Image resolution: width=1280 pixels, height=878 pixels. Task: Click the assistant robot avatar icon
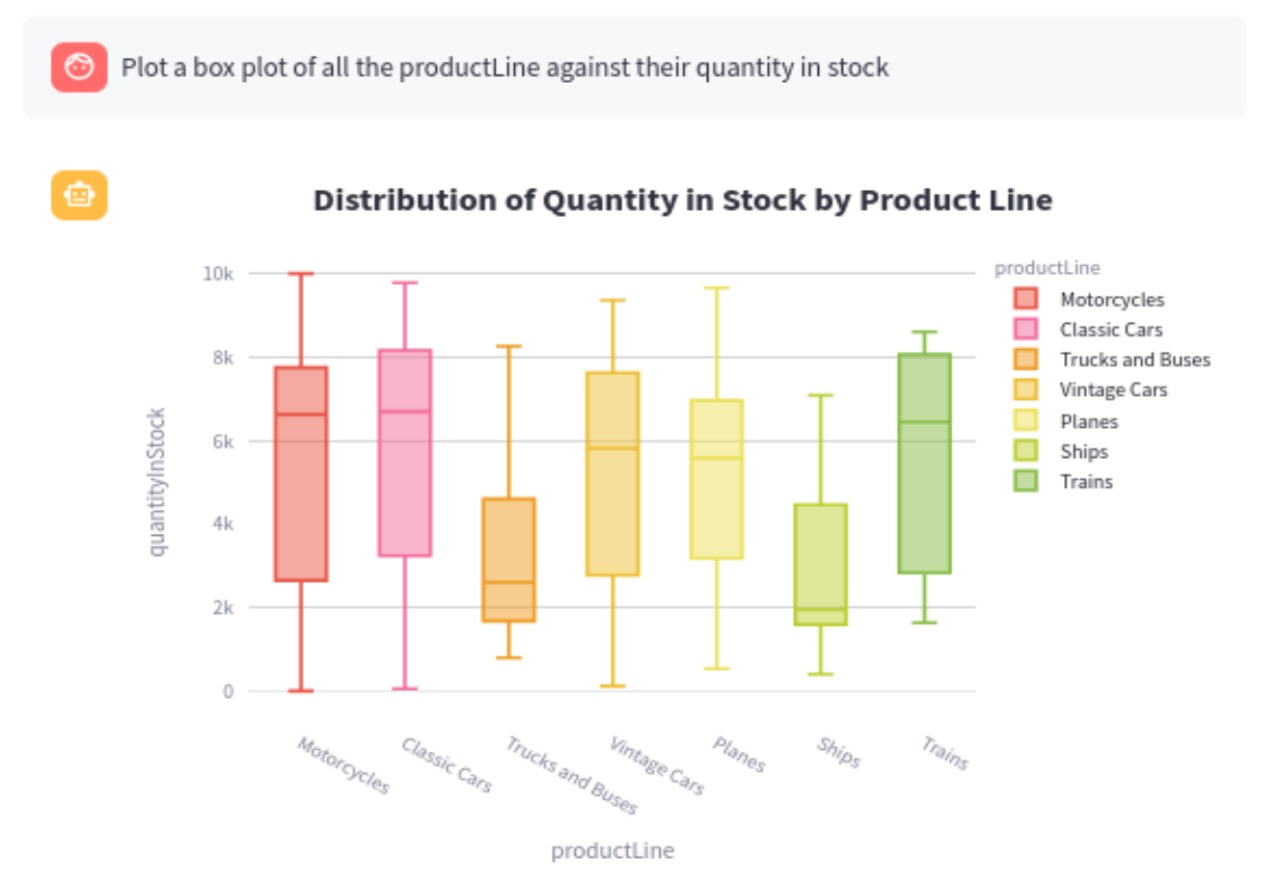coord(79,195)
